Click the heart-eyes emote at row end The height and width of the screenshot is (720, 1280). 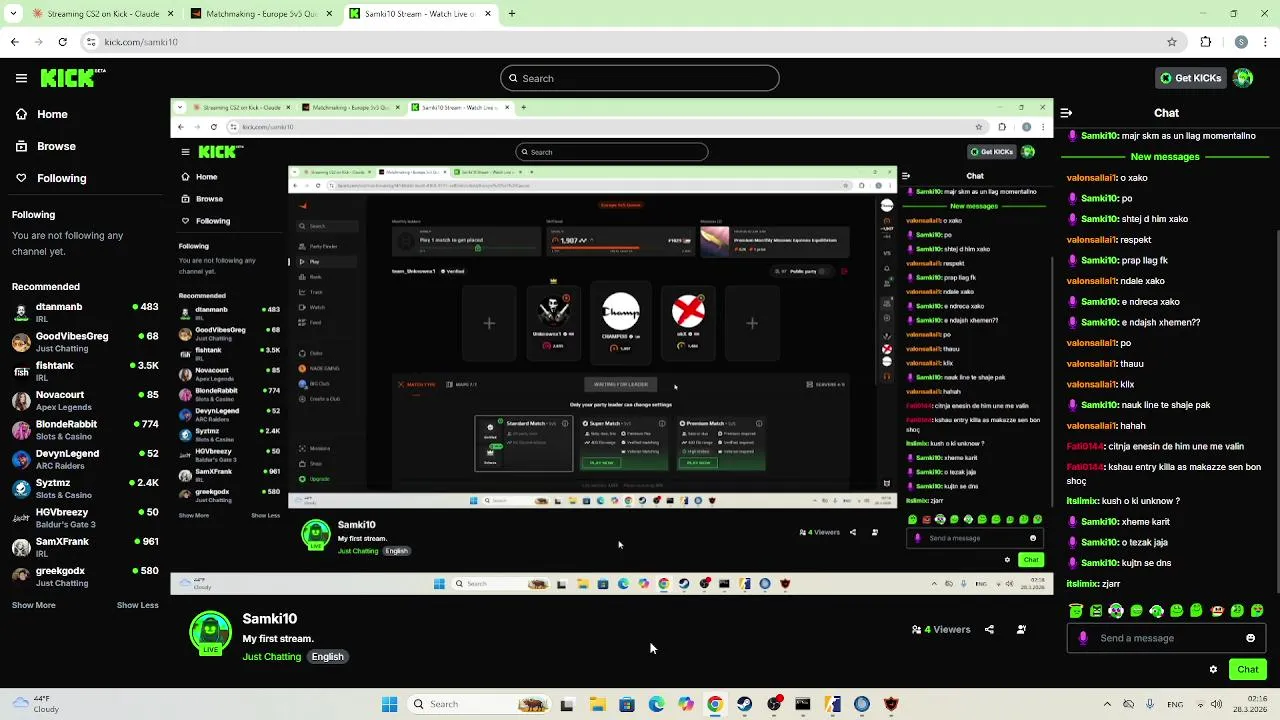tap(1257, 610)
